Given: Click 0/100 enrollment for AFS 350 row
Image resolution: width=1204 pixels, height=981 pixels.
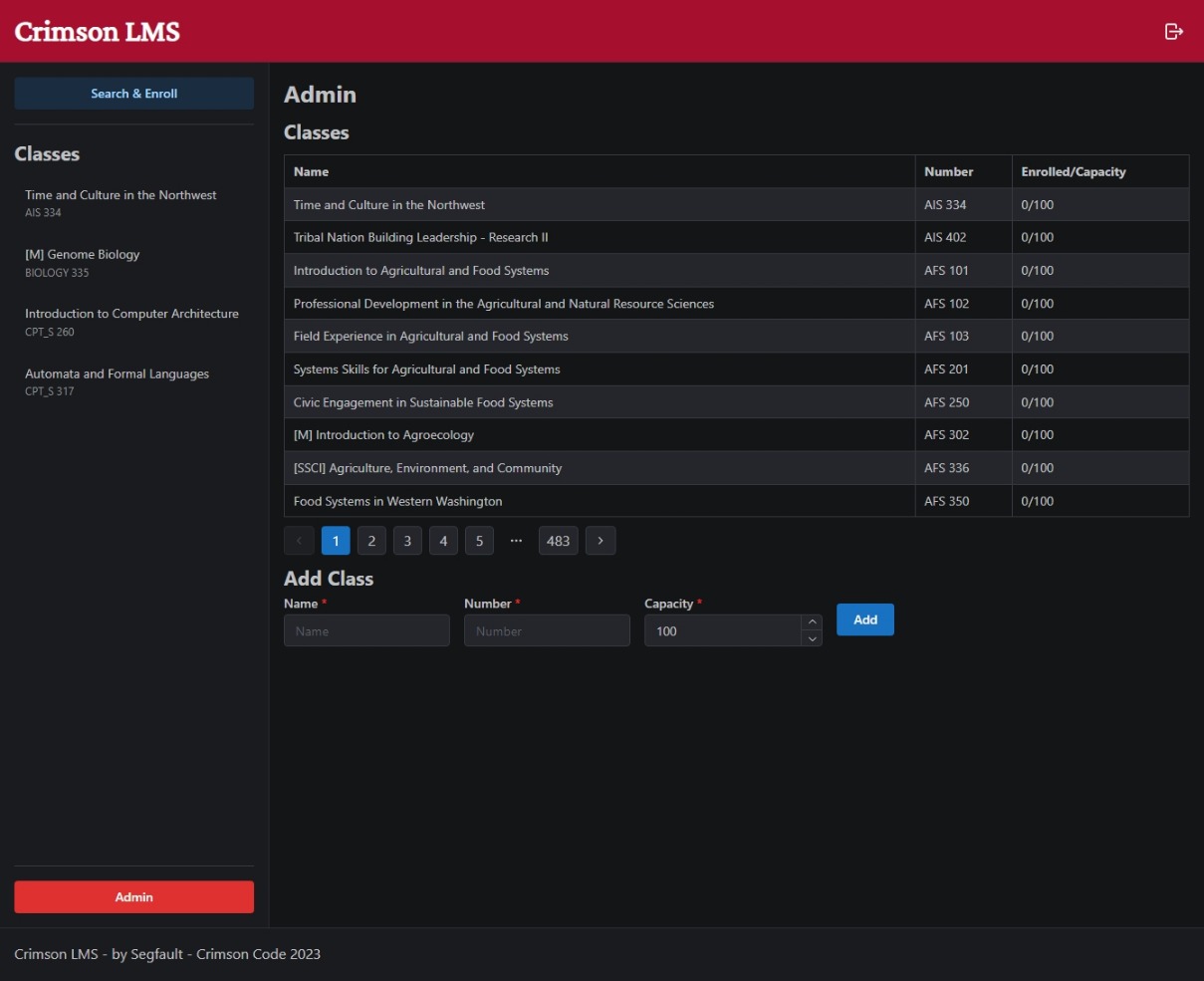Looking at the screenshot, I should 1100,501.
